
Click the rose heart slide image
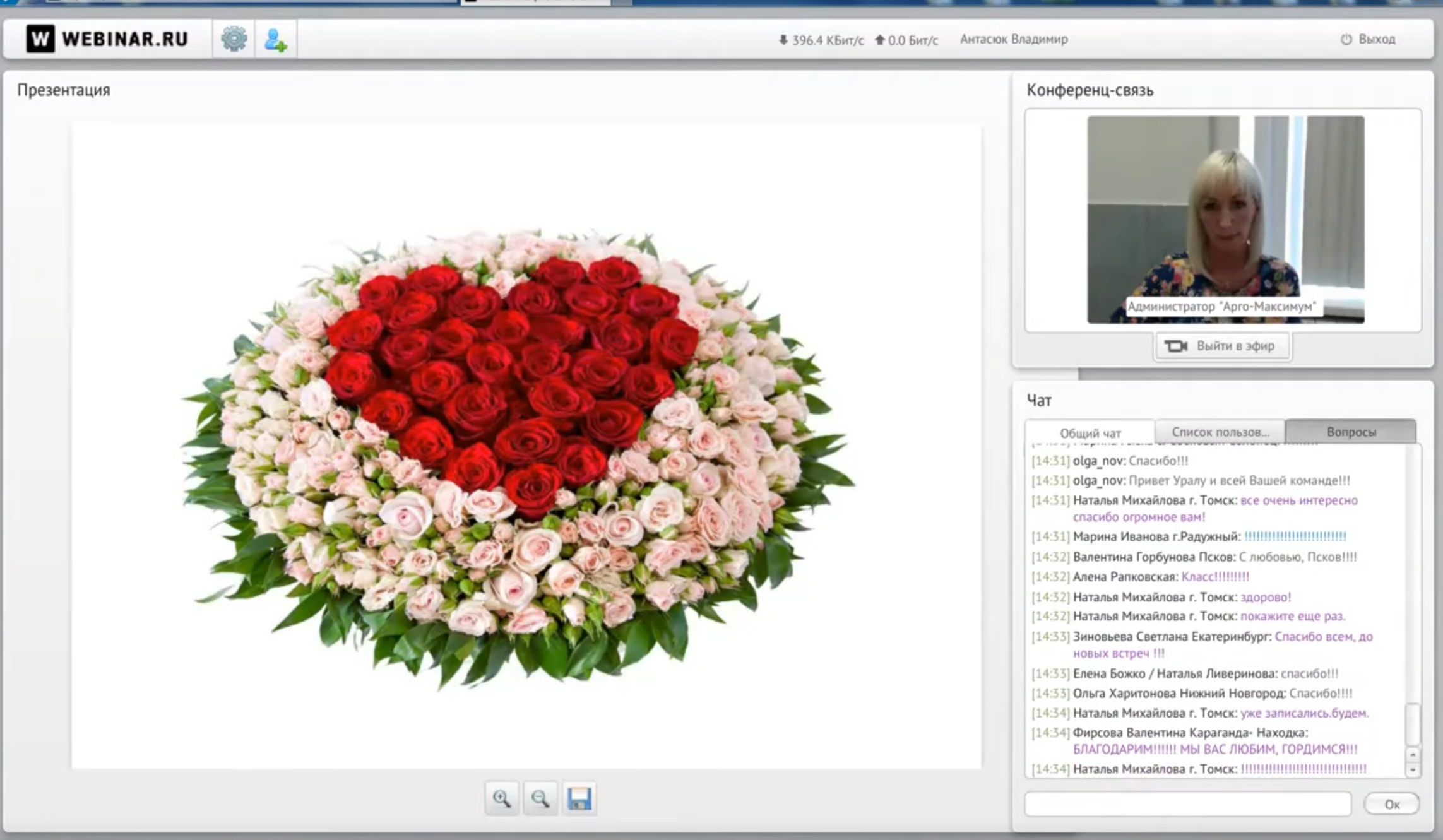pos(518,454)
